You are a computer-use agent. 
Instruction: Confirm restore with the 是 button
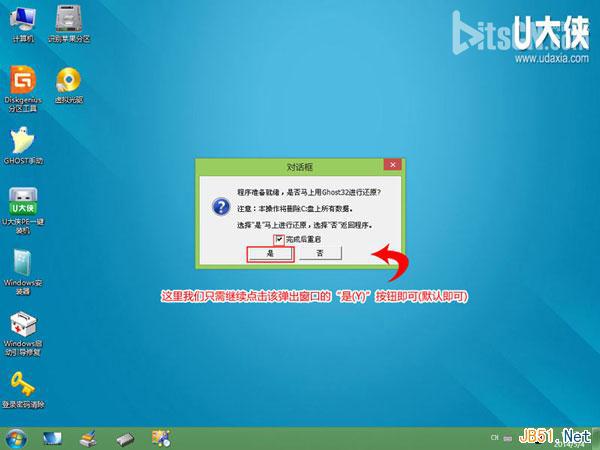(270, 254)
